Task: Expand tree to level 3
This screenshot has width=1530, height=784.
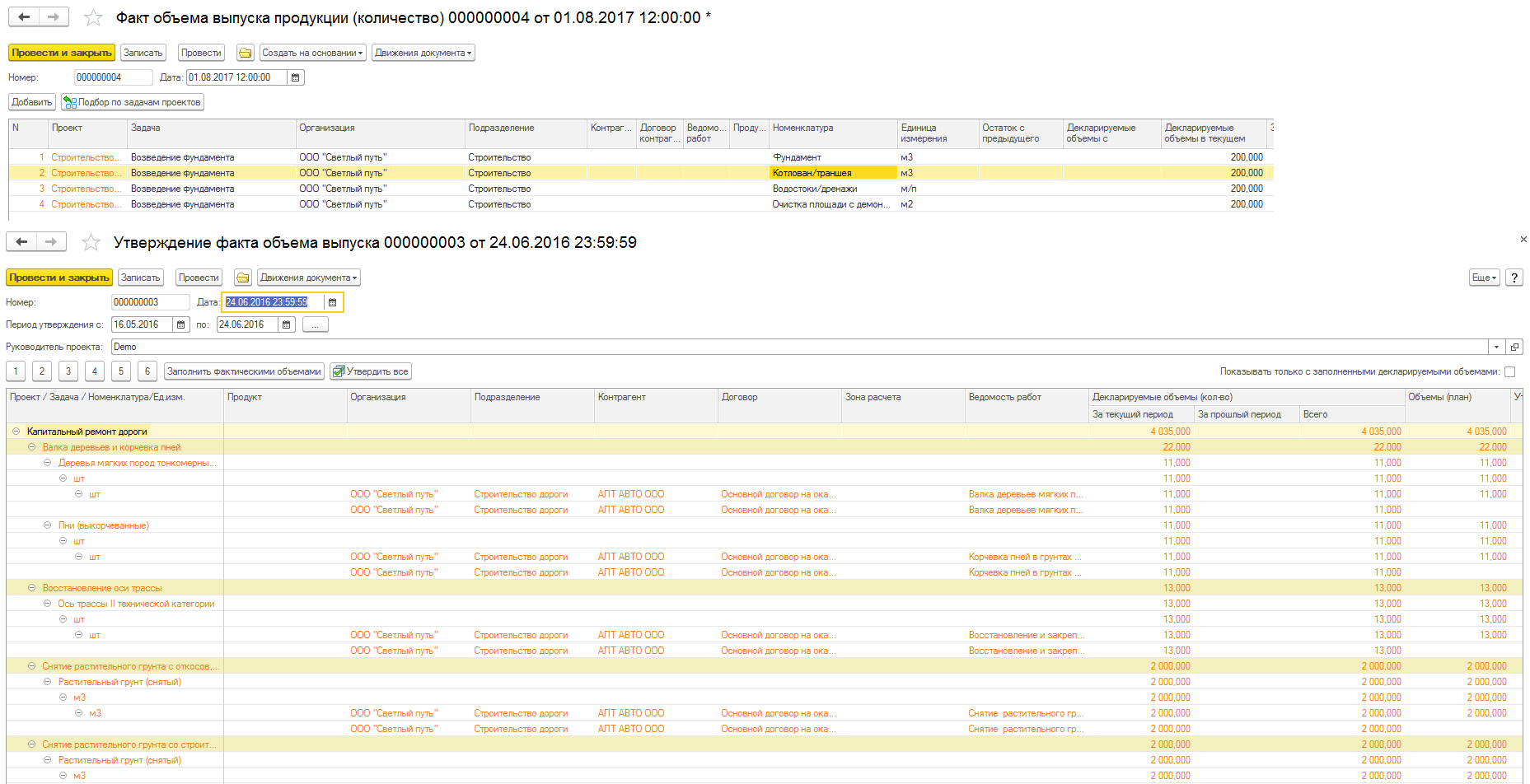Action: coord(68,371)
